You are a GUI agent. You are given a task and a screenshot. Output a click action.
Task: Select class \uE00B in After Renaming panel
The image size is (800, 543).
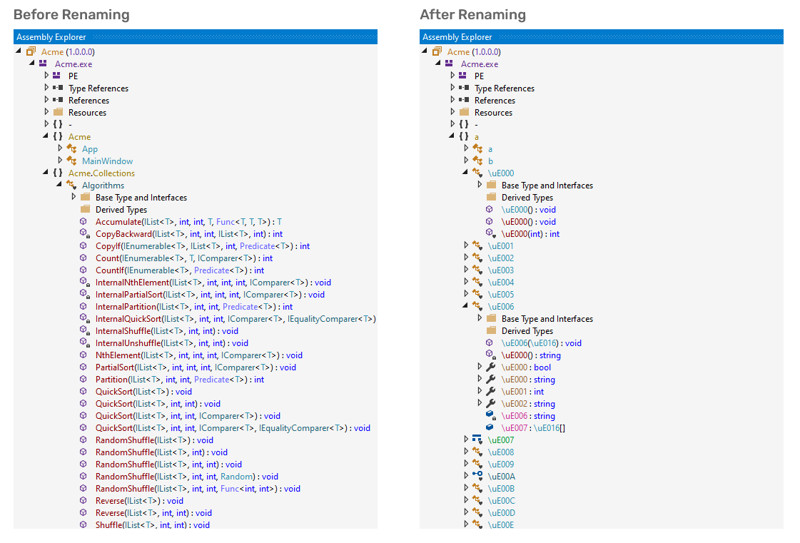pos(501,488)
